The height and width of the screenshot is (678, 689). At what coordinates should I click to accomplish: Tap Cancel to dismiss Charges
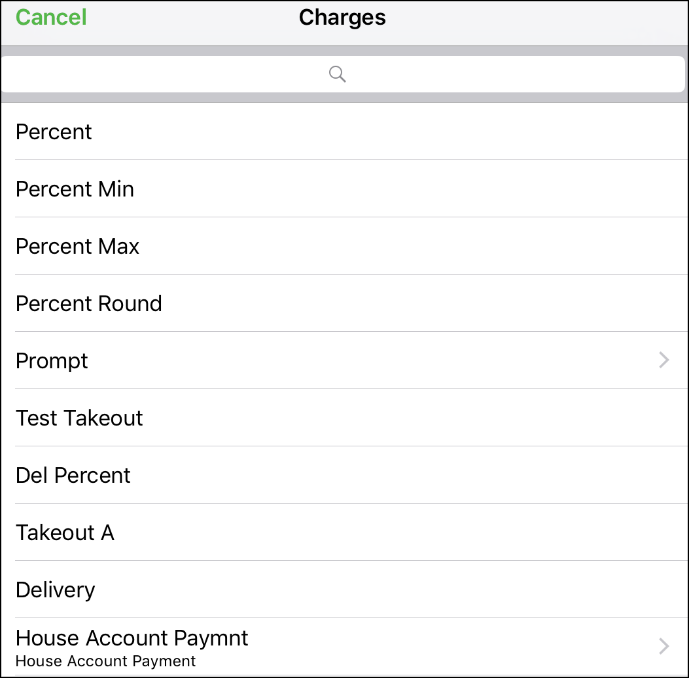coord(51,18)
